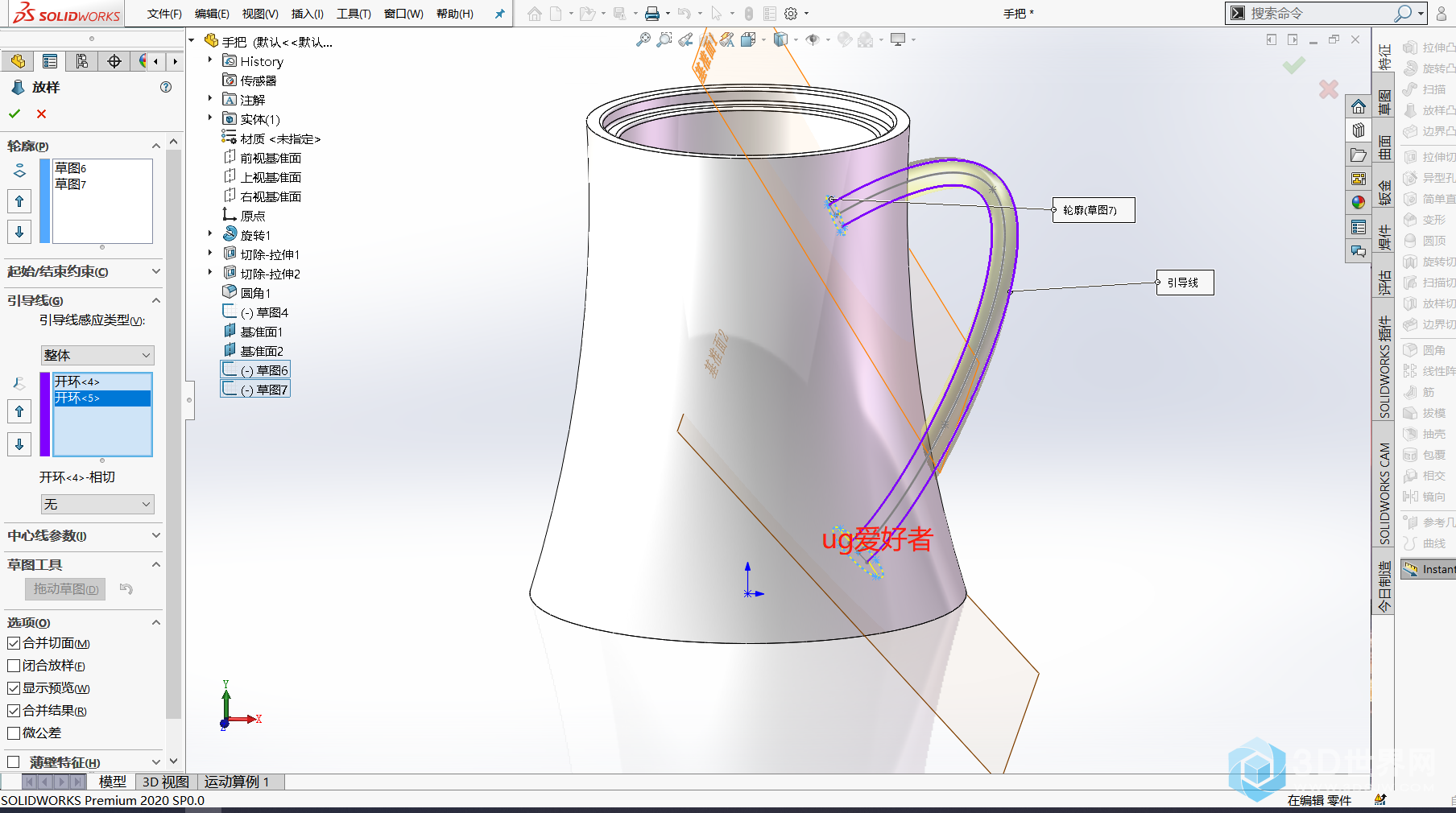The image size is (1456, 813).
Task: Click the PropertyManager vertical scrollbar
Action: coord(173,435)
